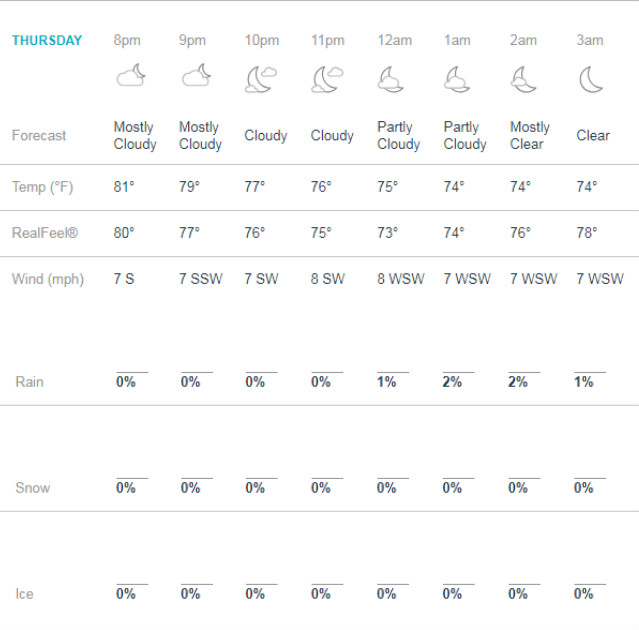The height and width of the screenshot is (630, 639).
Task: Click the 9pm mostly cloudy moon icon
Action: 196,75
